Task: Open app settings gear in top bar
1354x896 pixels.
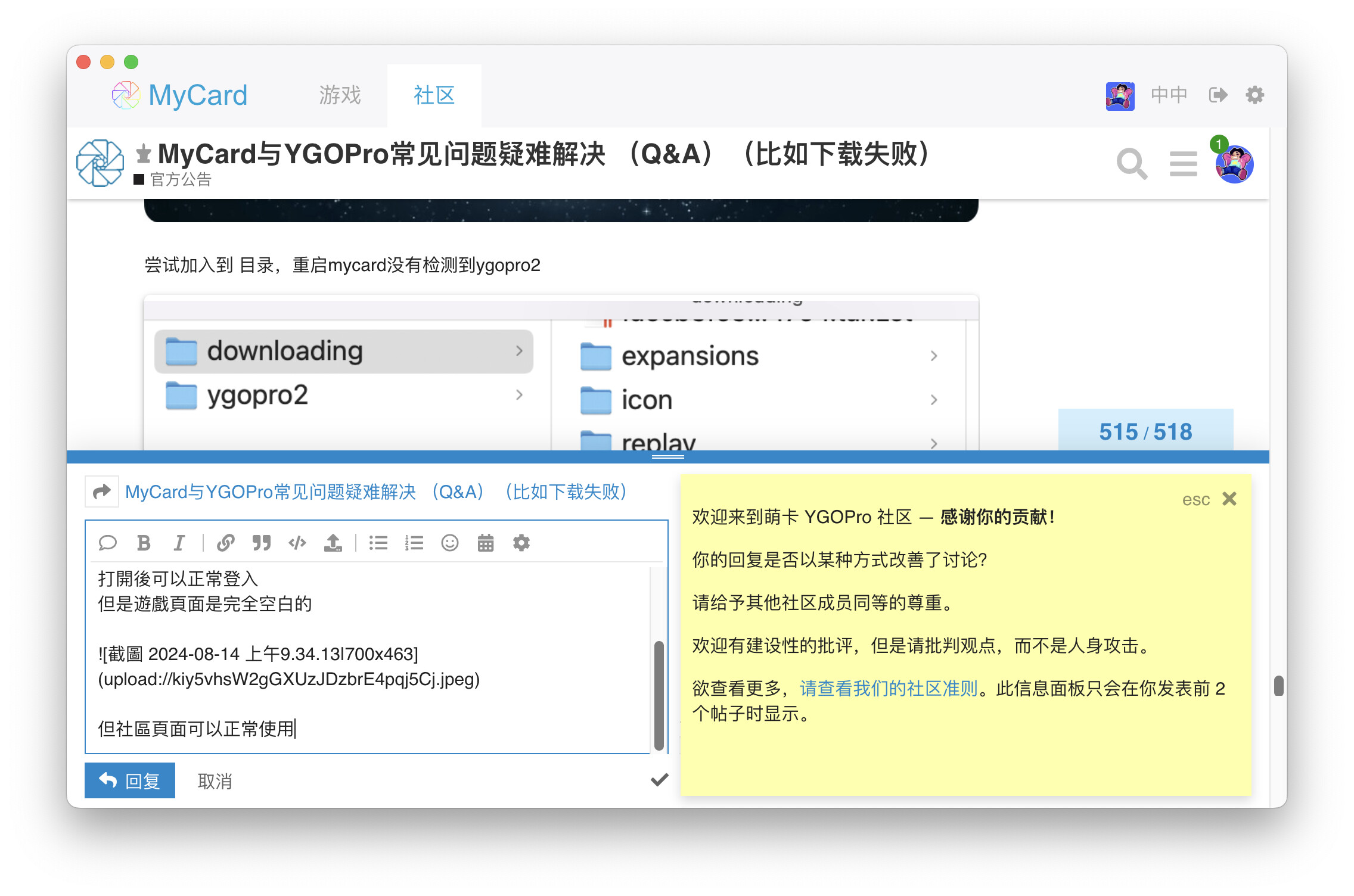Action: [1254, 95]
